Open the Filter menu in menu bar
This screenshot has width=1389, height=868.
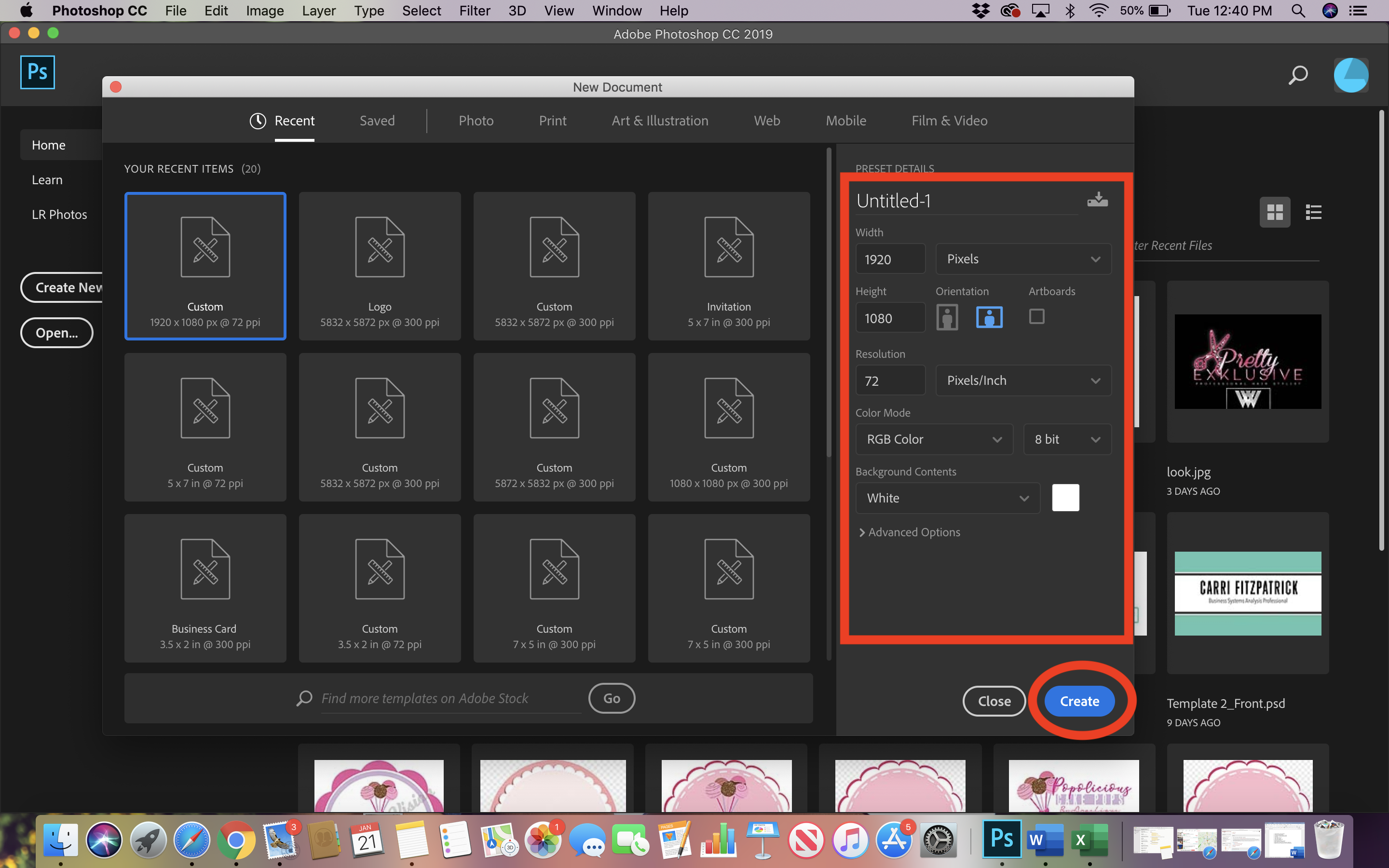(474, 11)
